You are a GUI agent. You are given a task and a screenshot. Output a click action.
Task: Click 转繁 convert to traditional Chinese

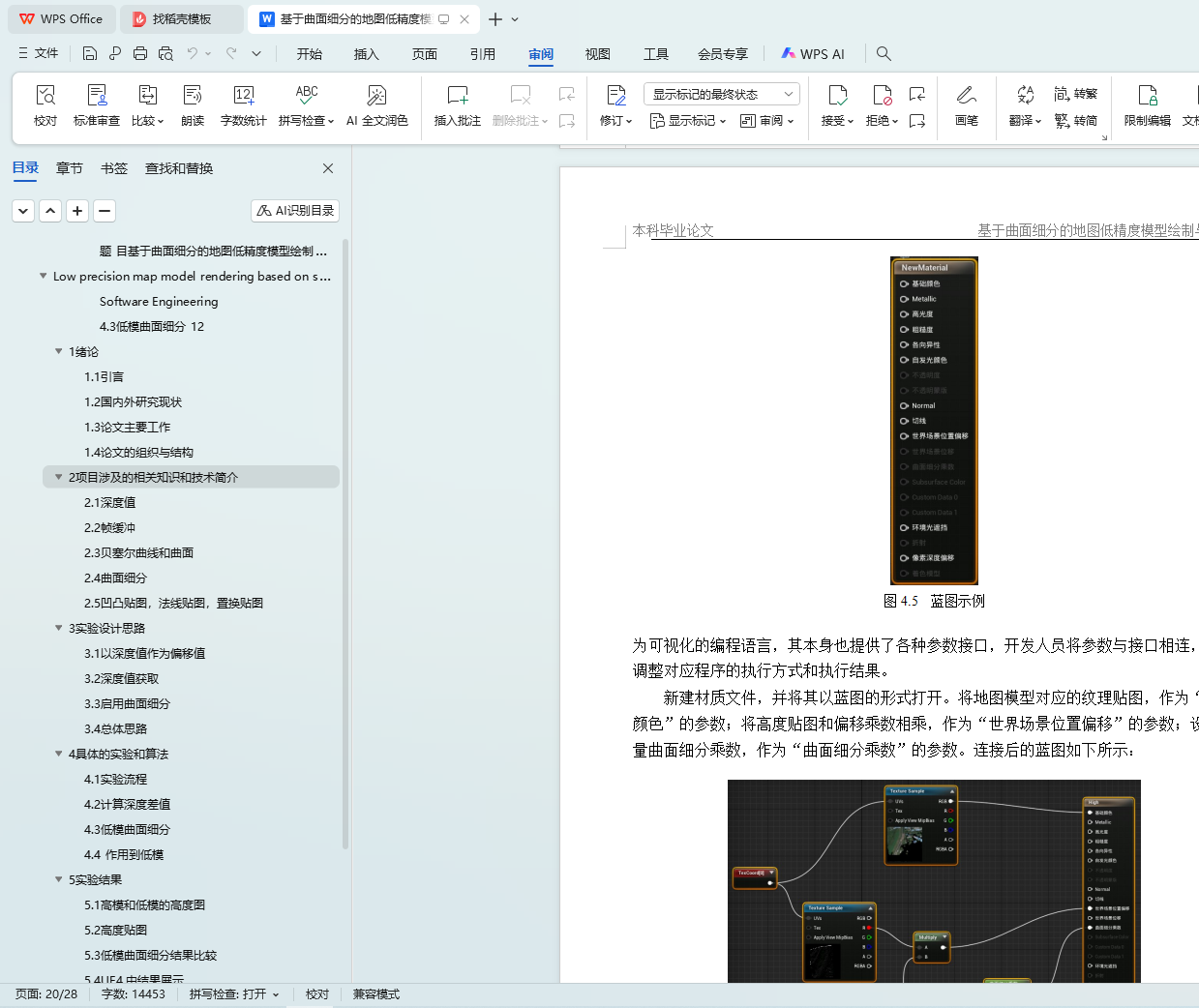point(1076,94)
